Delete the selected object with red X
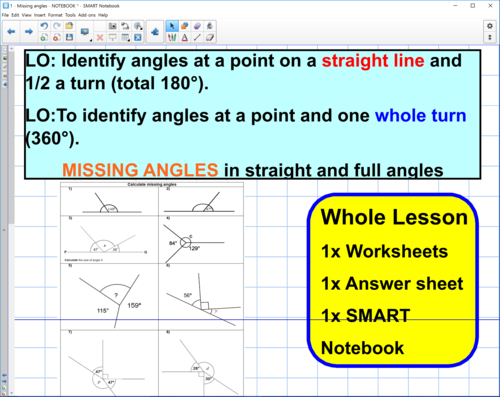Viewport: 500px width, 397px height. pyautogui.click(x=100, y=37)
